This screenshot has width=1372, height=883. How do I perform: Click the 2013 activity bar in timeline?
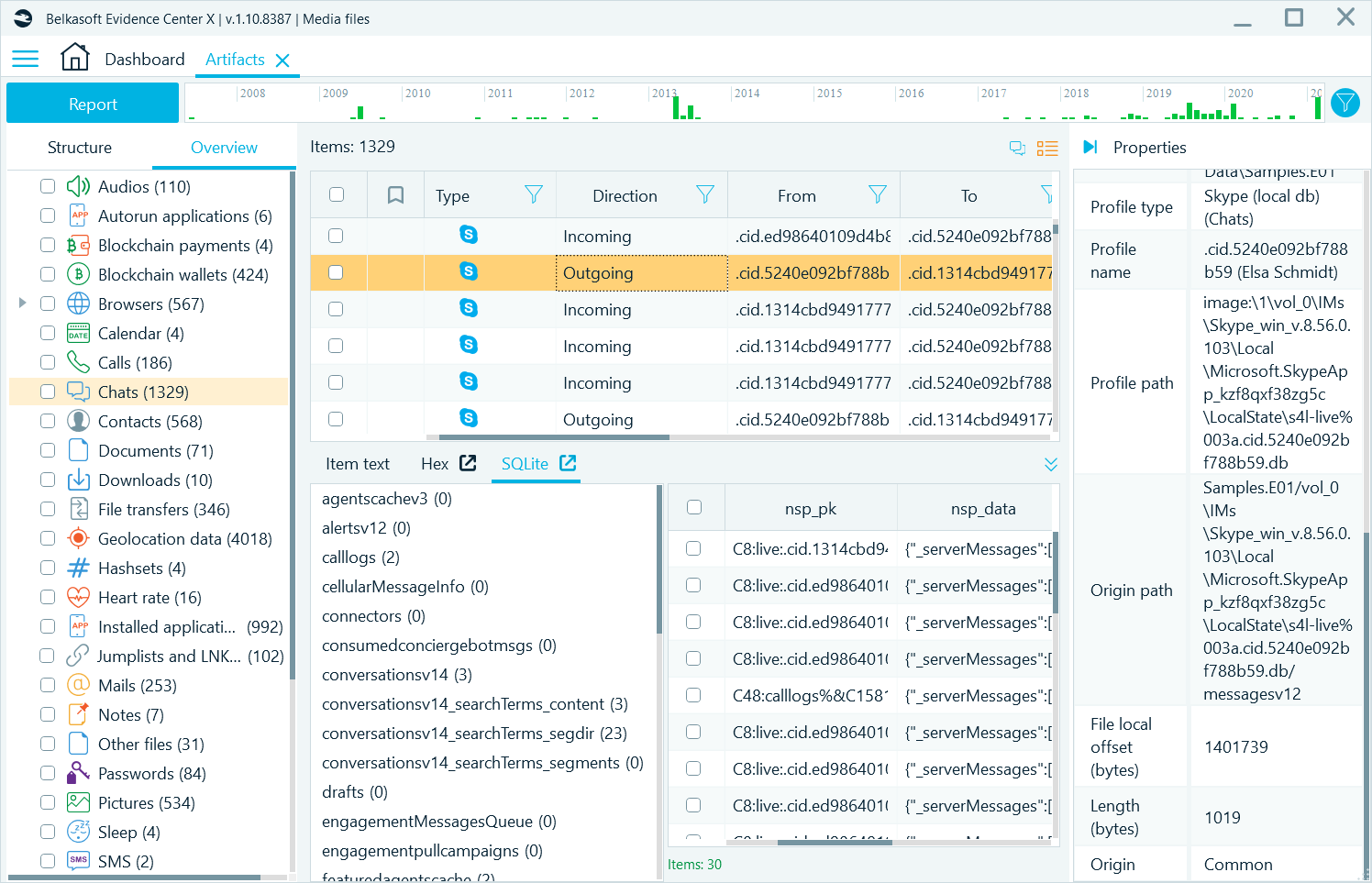[x=676, y=107]
